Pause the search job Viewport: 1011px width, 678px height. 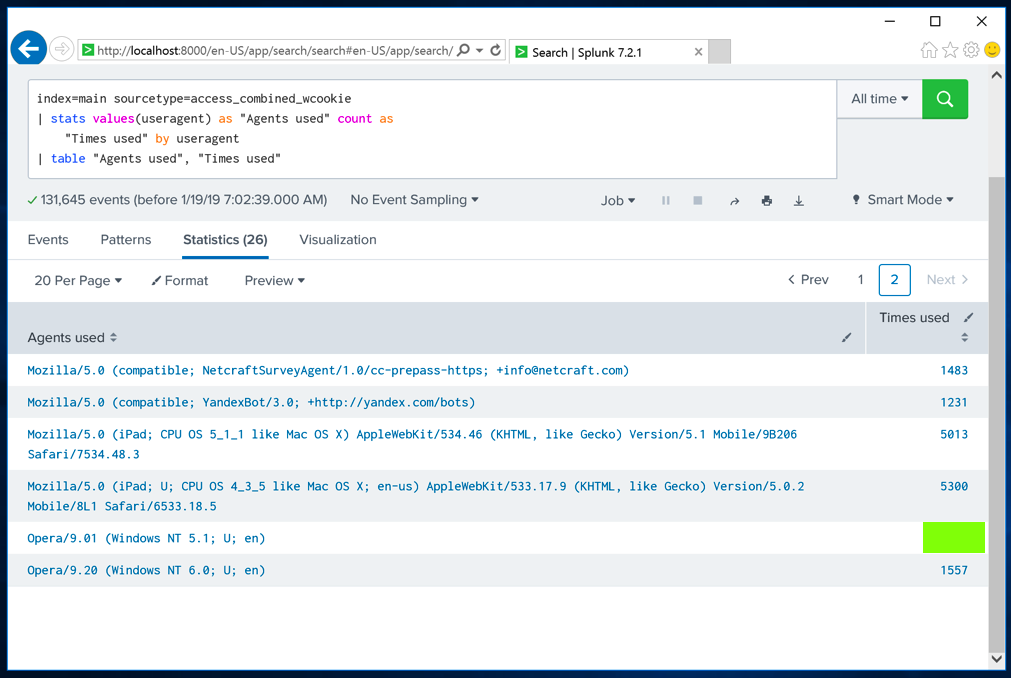(666, 201)
